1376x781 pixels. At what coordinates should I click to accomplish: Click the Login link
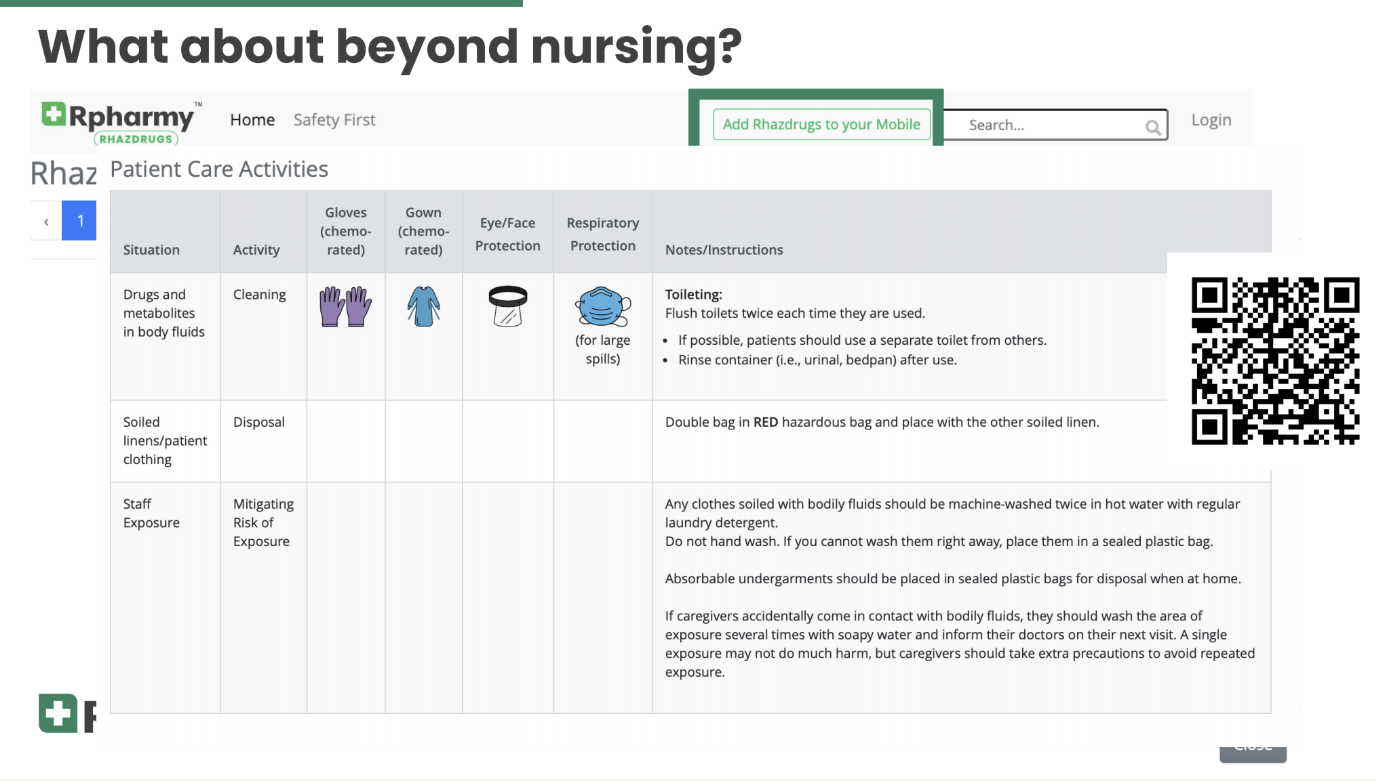coord(1211,120)
